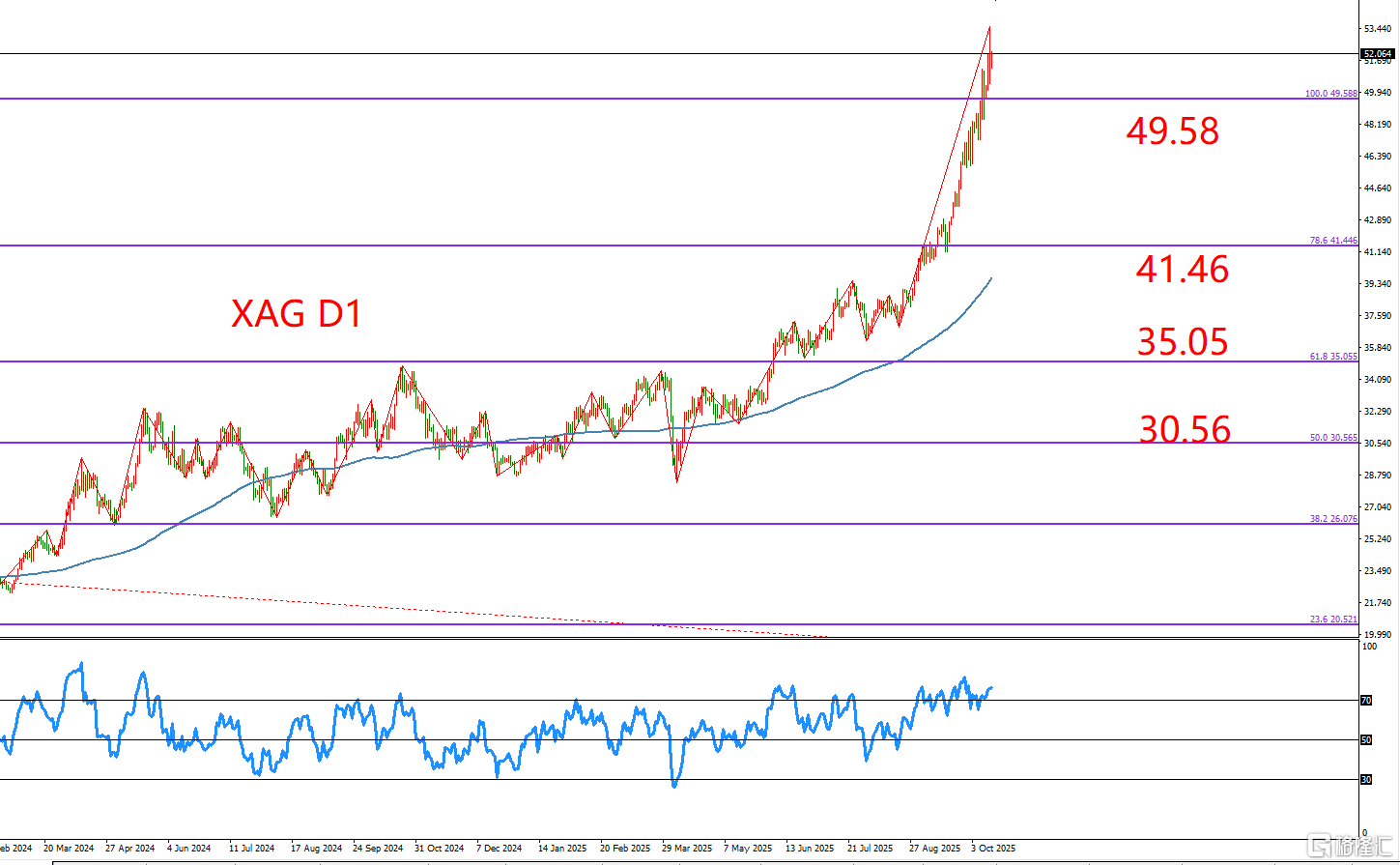Screen dimensions: 1400x865
Task: Select the Fibonacci 50.0 30.565 level label
Action: (x=1333, y=438)
